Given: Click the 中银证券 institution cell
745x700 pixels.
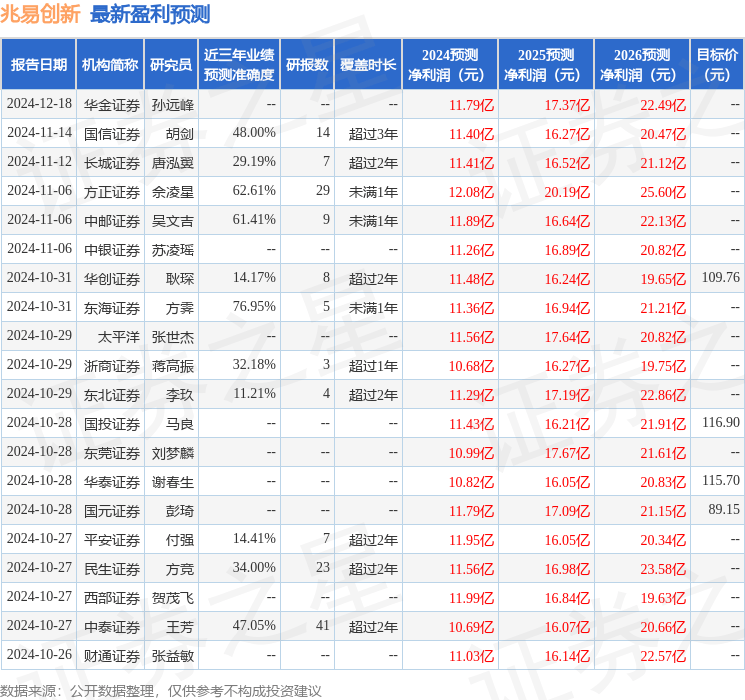Looking at the screenshot, I should click(x=112, y=250).
